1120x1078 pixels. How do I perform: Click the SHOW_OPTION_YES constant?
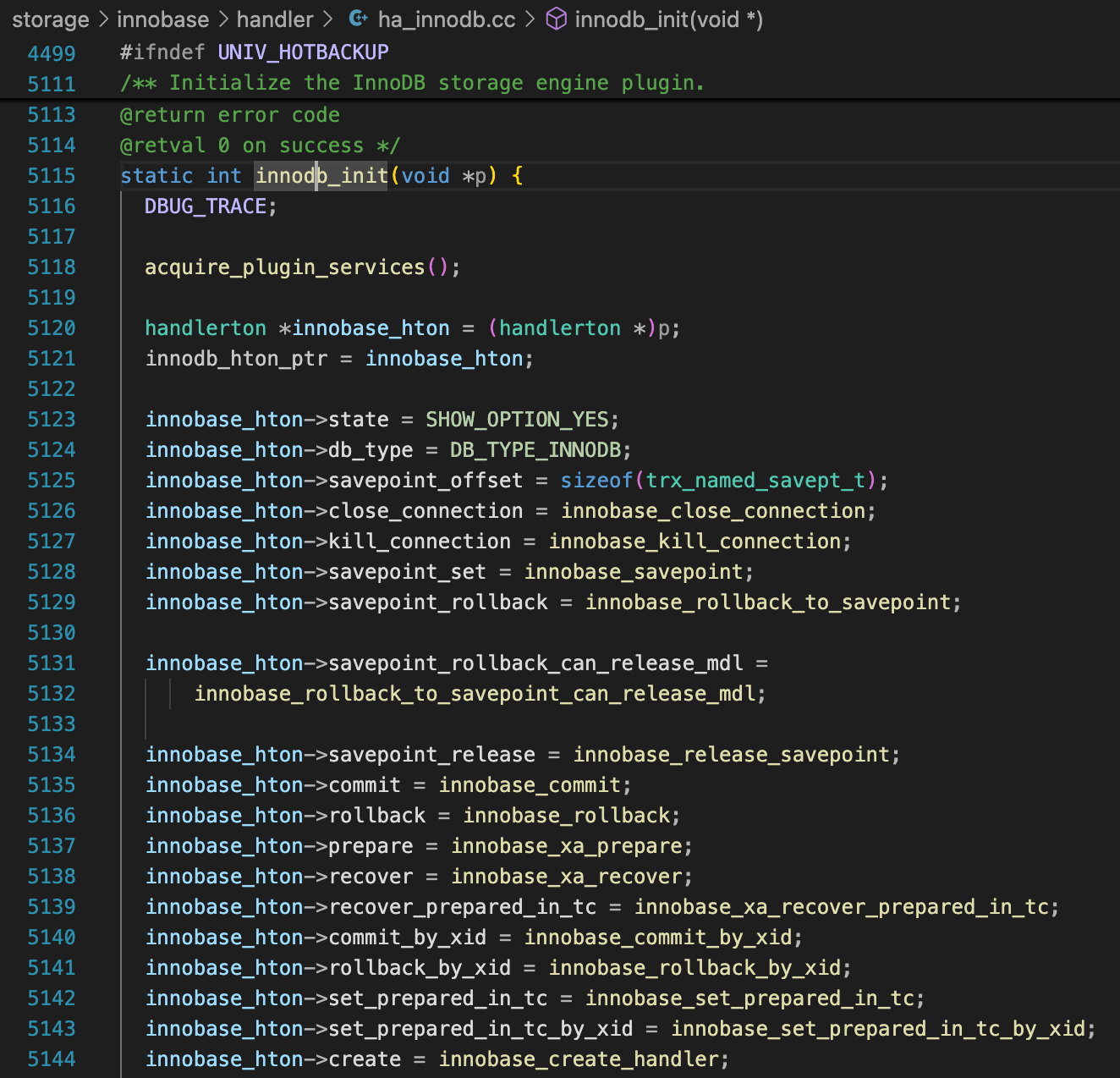point(516,420)
